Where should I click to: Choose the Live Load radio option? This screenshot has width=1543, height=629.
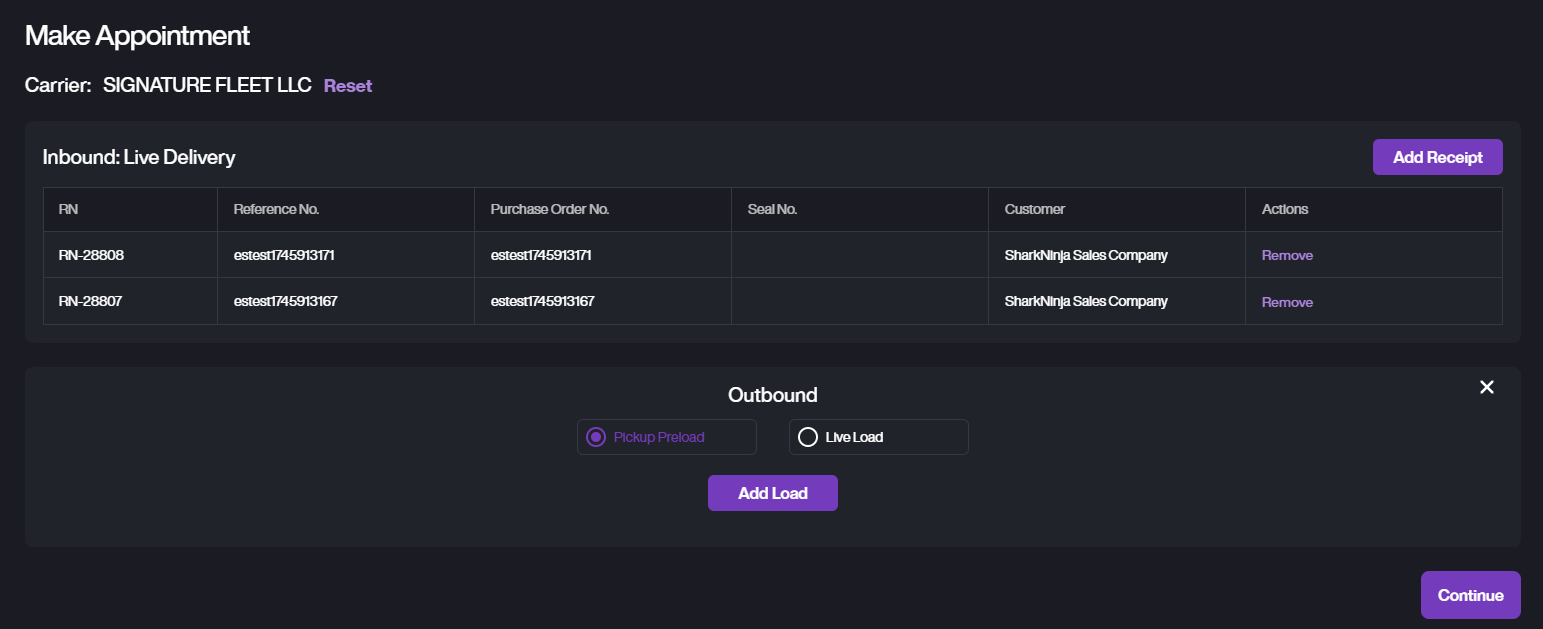[x=808, y=437]
